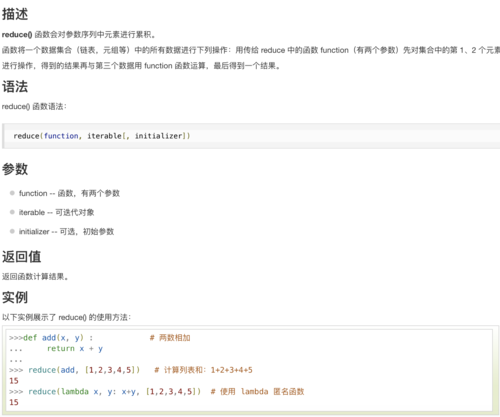This screenshot has width=500, height=417.
Task: Click the word iterable in syntax code
Action: (x=104, y=136)
